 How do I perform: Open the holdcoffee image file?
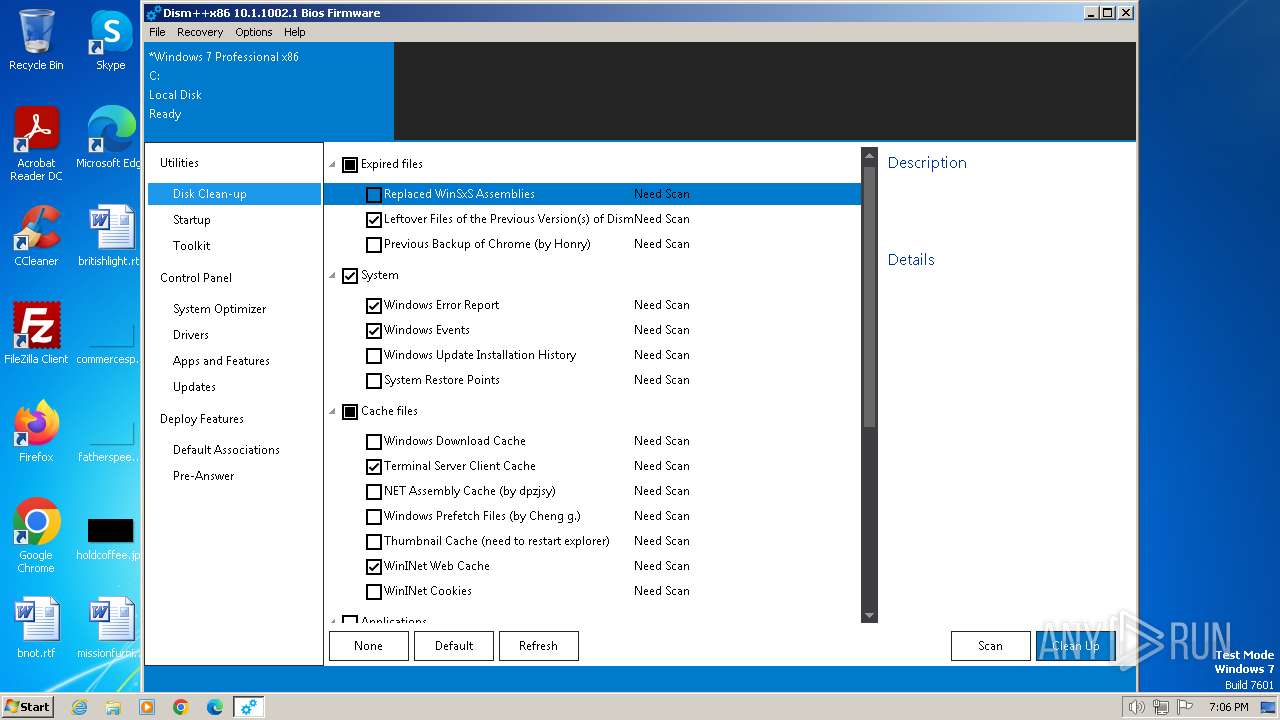[111, 538]
